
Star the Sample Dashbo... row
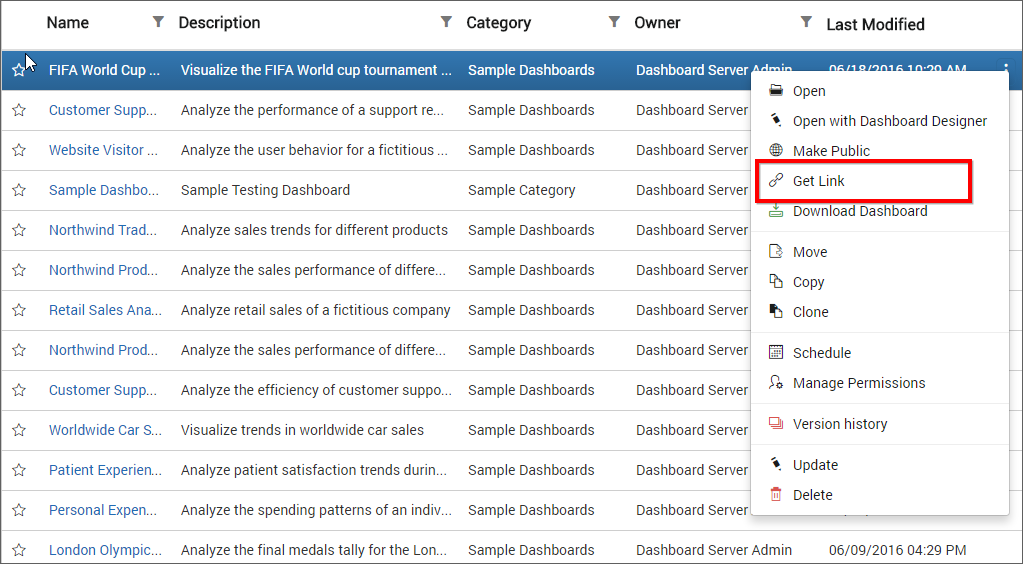point(19,190)
